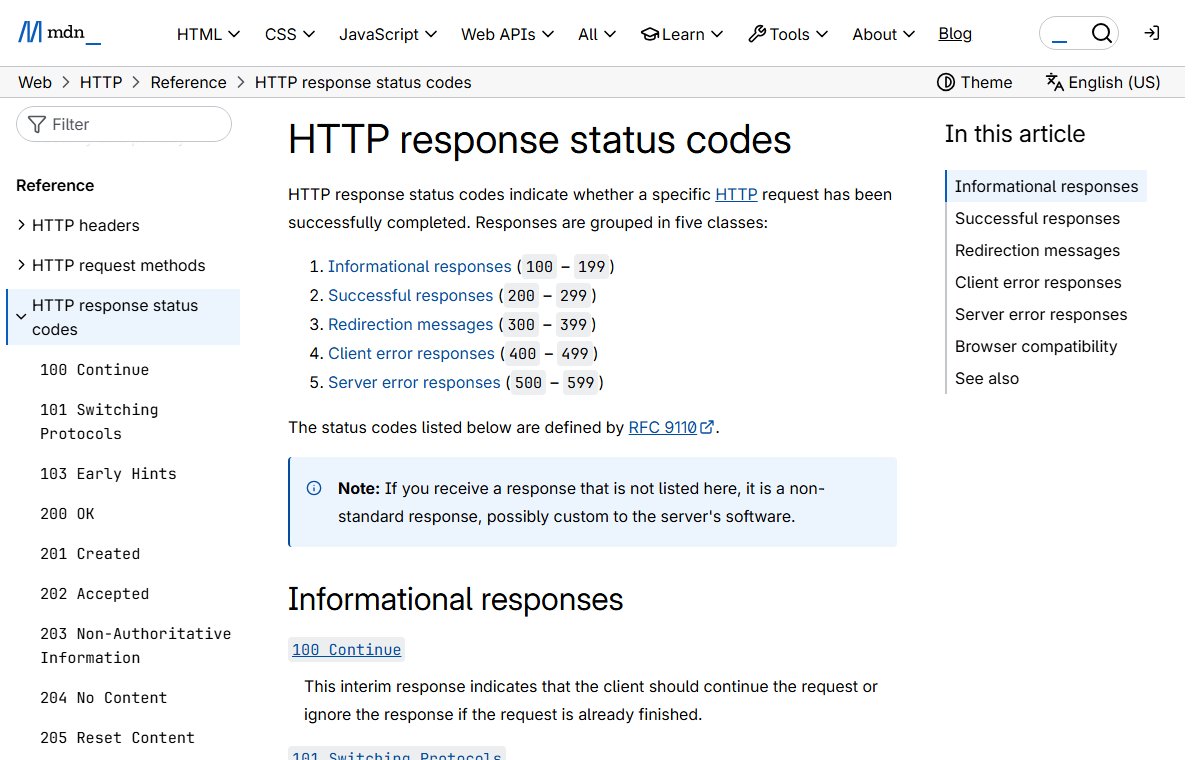Open the CSS dropdown menu

pos(290,34)
